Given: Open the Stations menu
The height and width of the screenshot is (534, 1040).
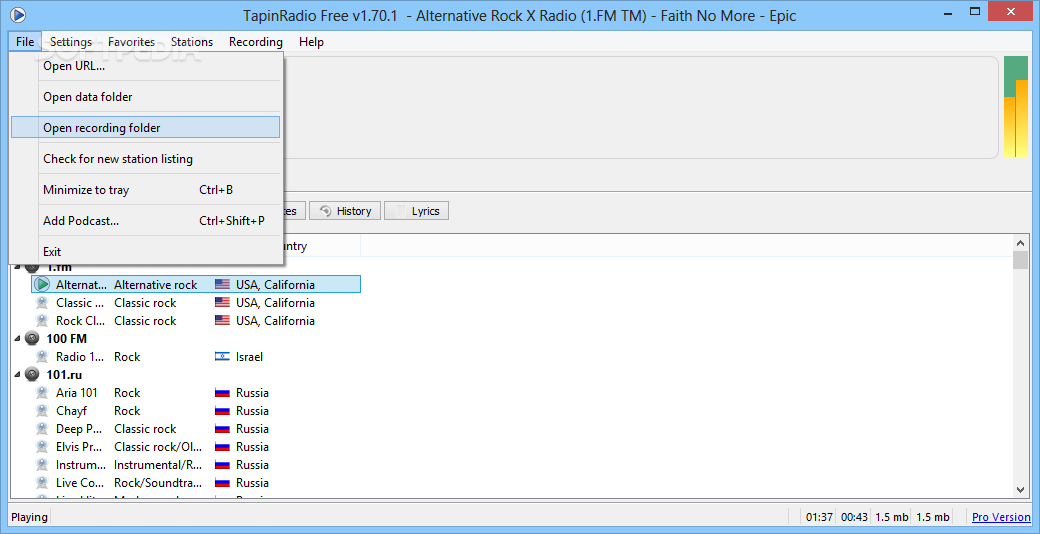Looking at the screenshot, I should (x=192, y=42).
